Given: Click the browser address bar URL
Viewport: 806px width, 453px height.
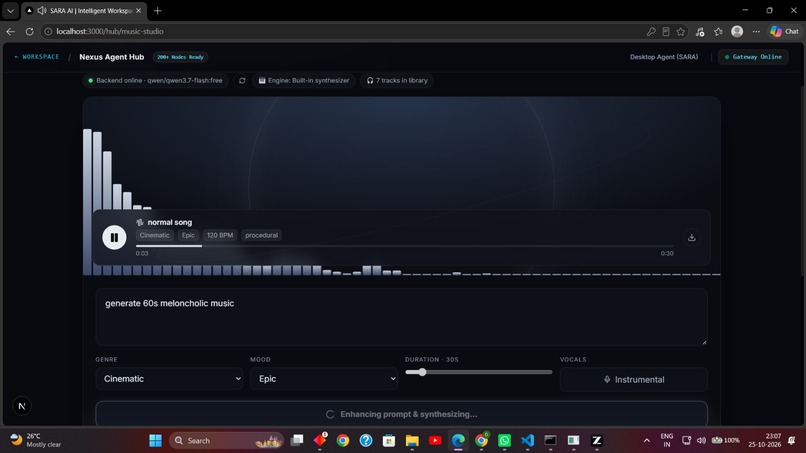Looking at the screenshot, I should point(109,31).
